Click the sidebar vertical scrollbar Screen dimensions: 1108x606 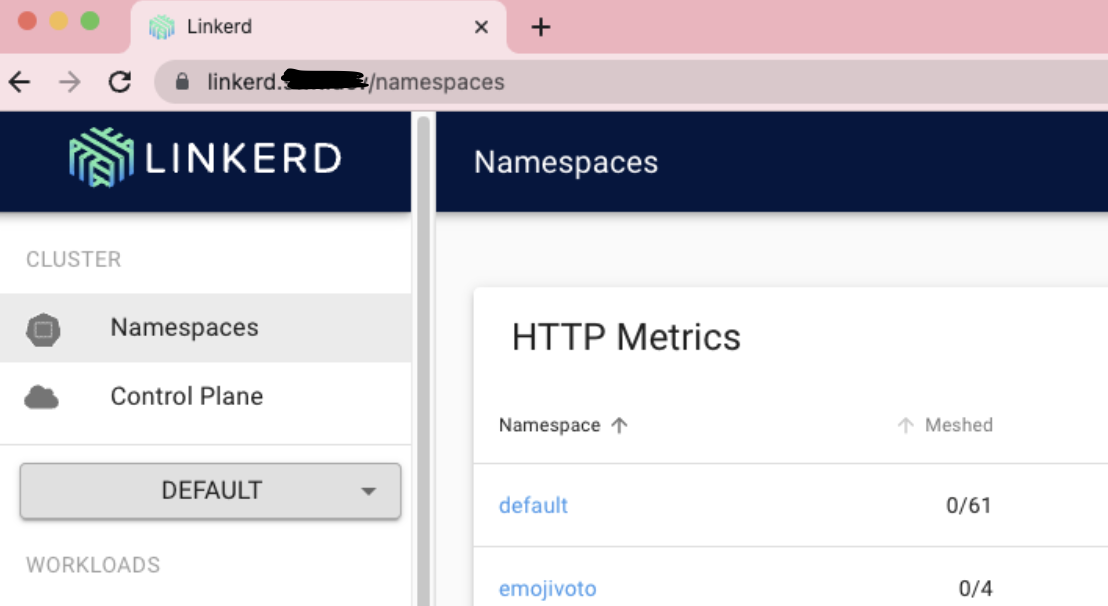point(423,360)
